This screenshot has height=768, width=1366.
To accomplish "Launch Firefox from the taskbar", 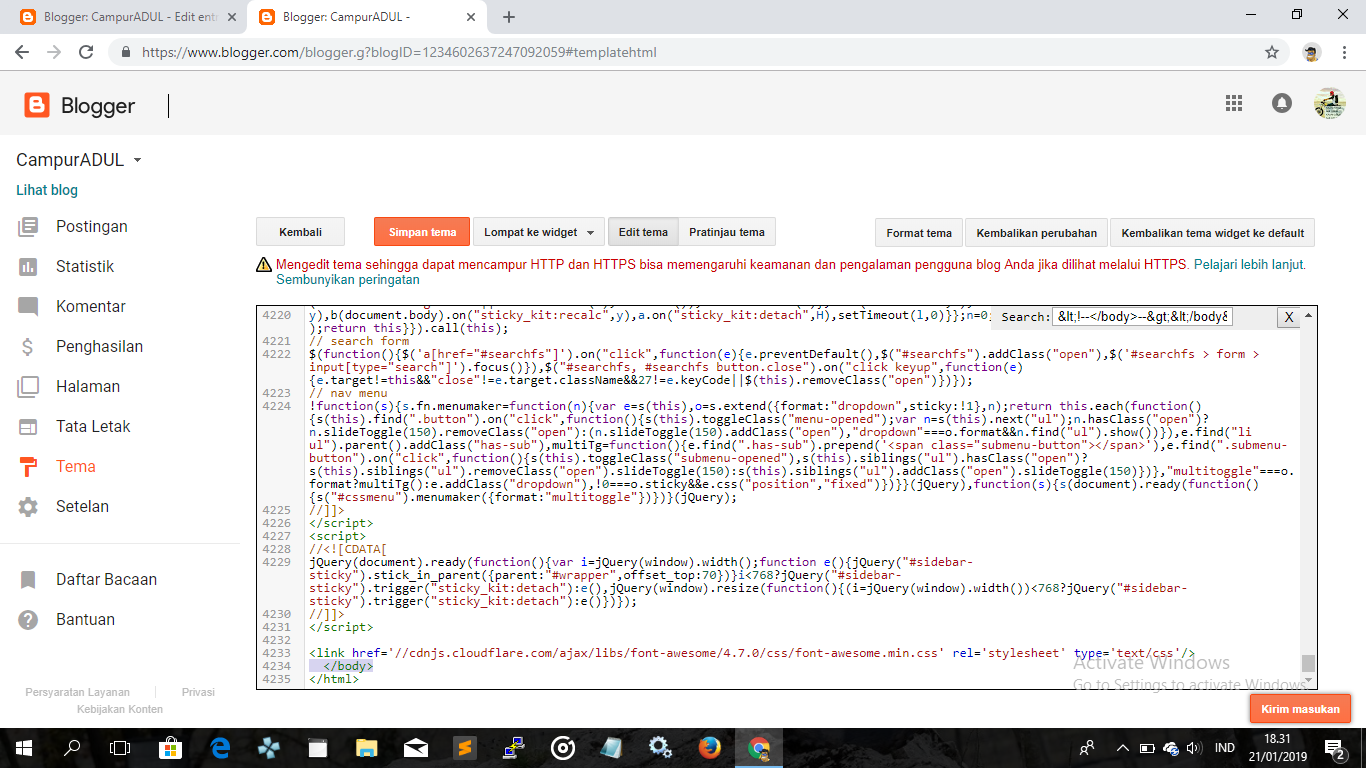I will click(x=710, y=748).
